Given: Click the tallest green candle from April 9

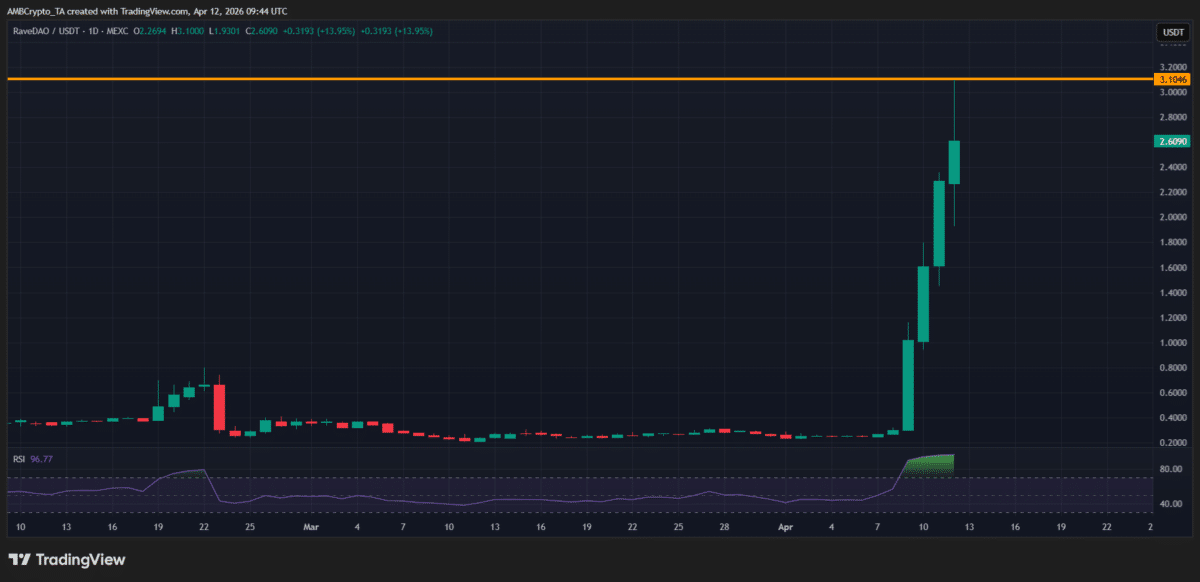Looking at the screenshot, I should click(x=908, y=385).
